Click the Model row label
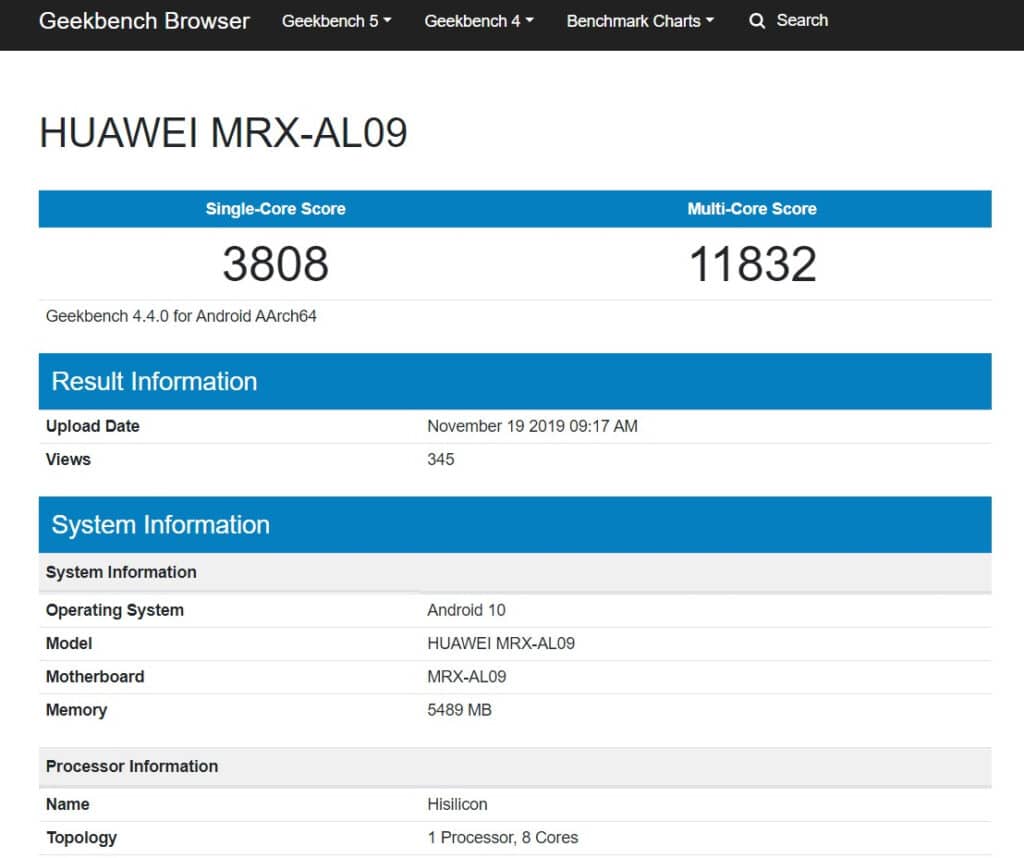This screenshot has height=858, width=1024. tap(69, 644)
